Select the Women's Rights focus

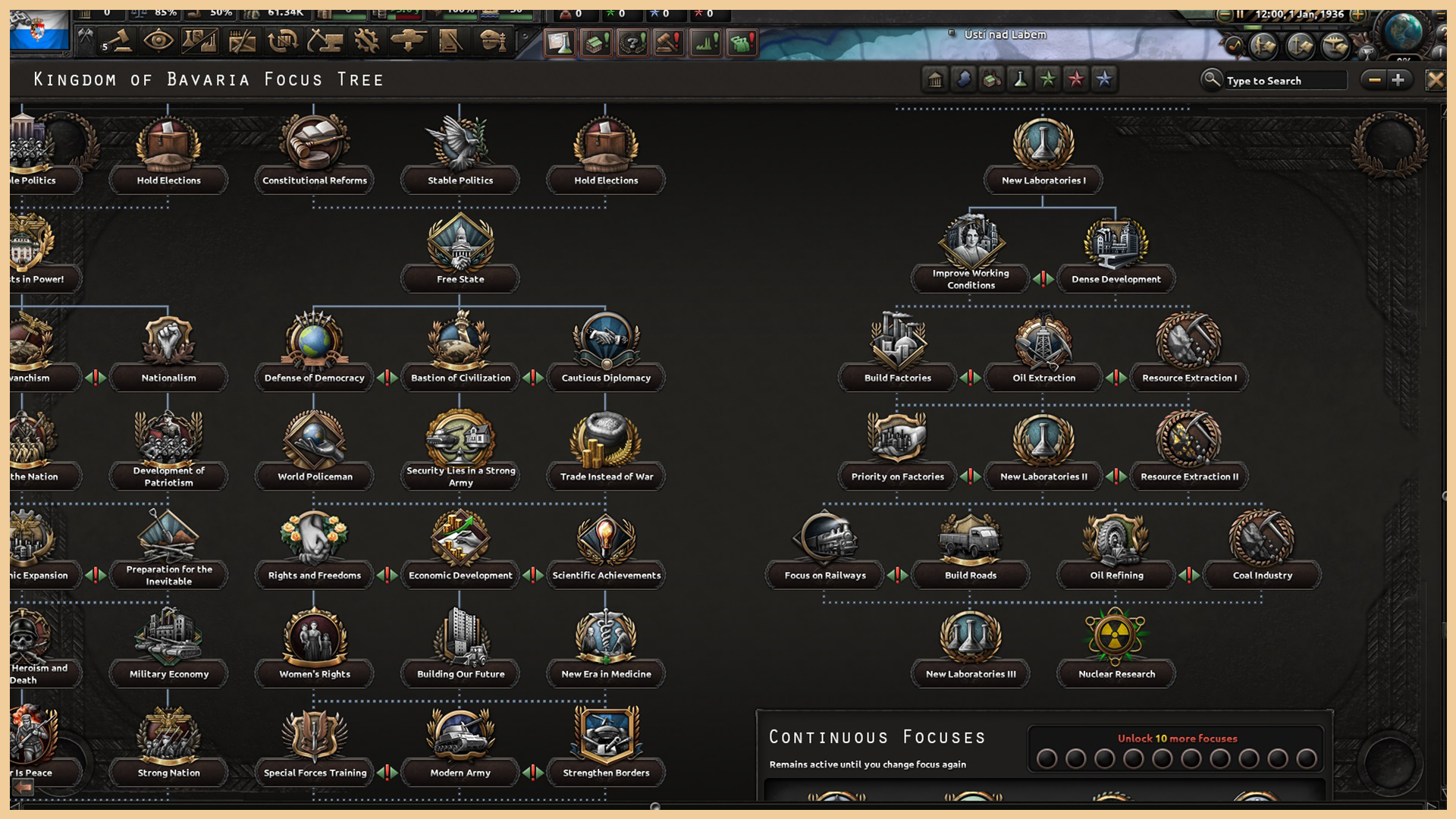pos(315,648)
